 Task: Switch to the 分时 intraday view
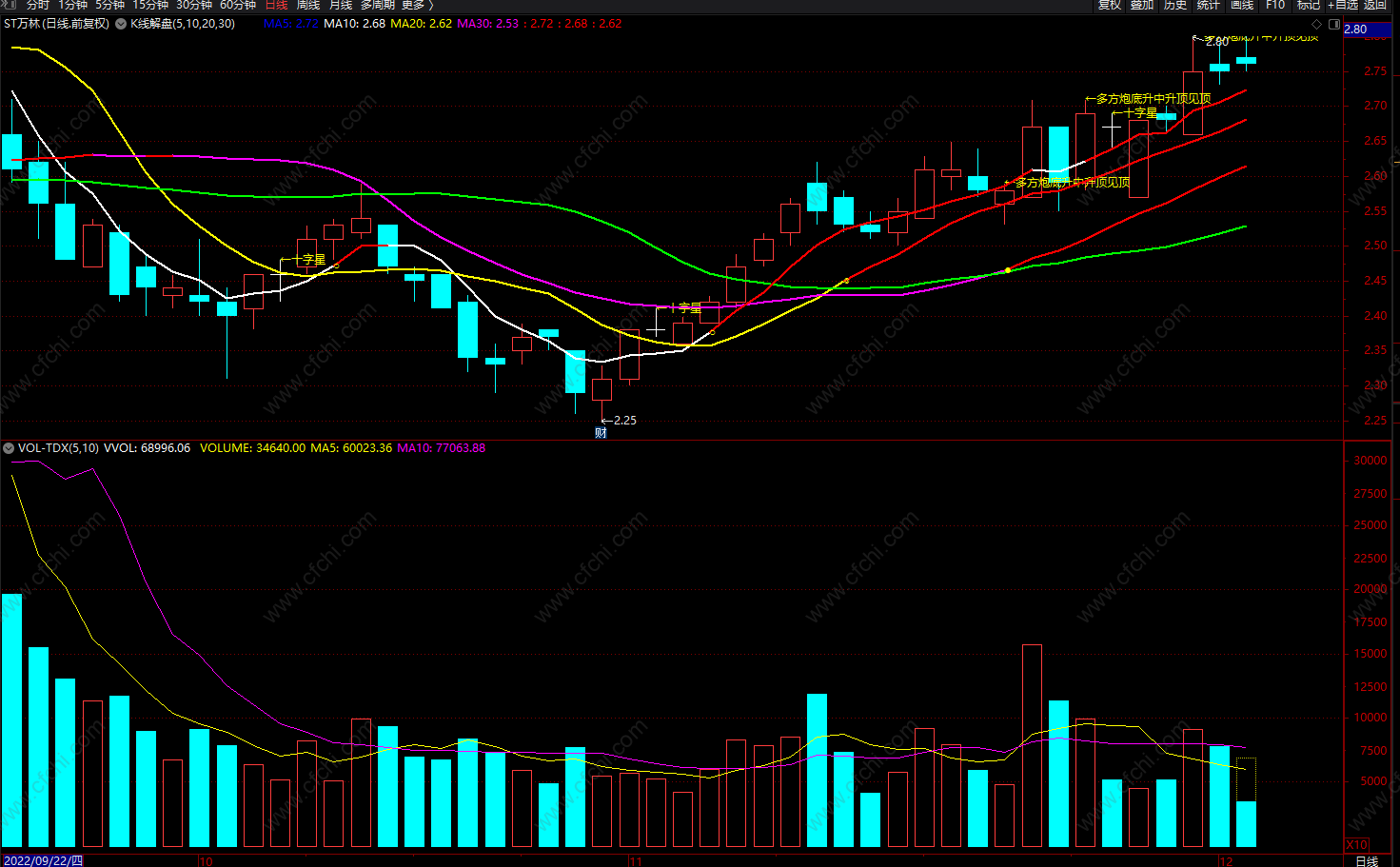[37, 5]
